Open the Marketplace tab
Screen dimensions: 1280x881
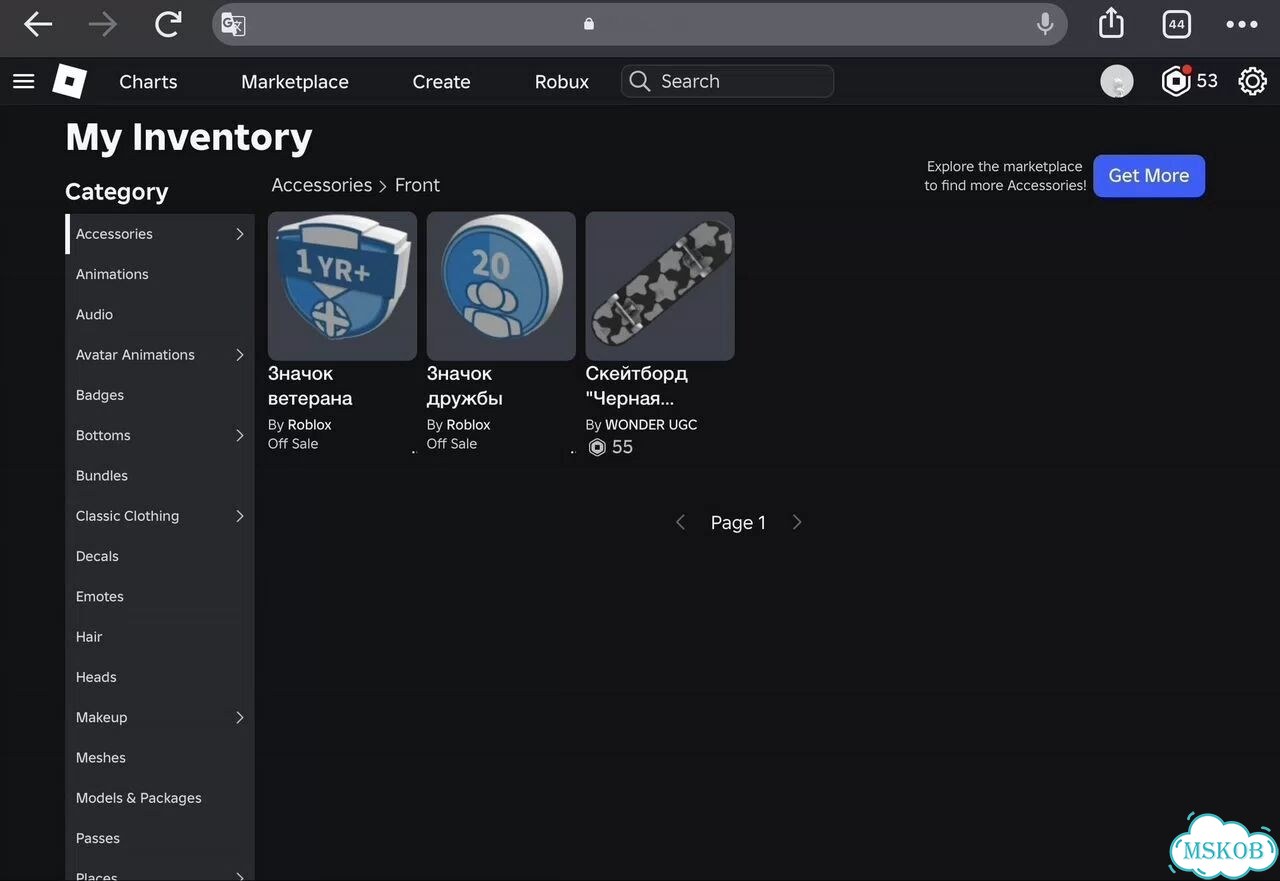(295, 82)
